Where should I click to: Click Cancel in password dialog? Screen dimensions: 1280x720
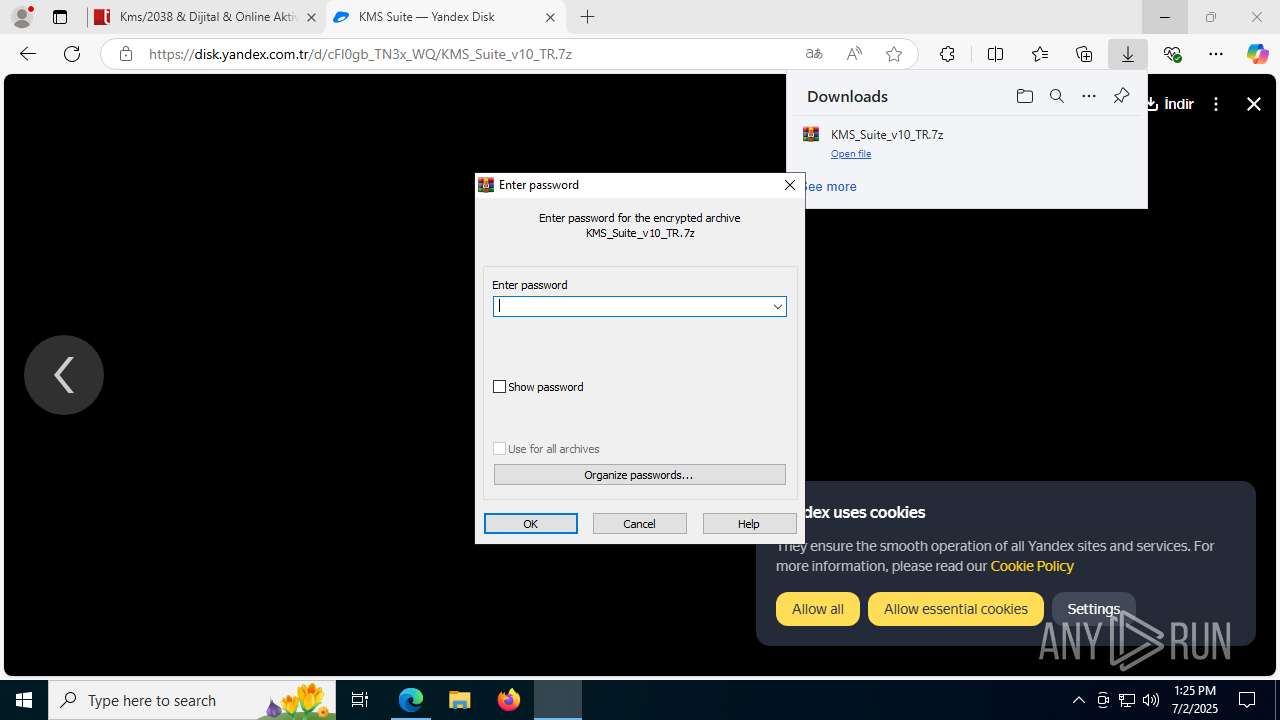(640, 524)
